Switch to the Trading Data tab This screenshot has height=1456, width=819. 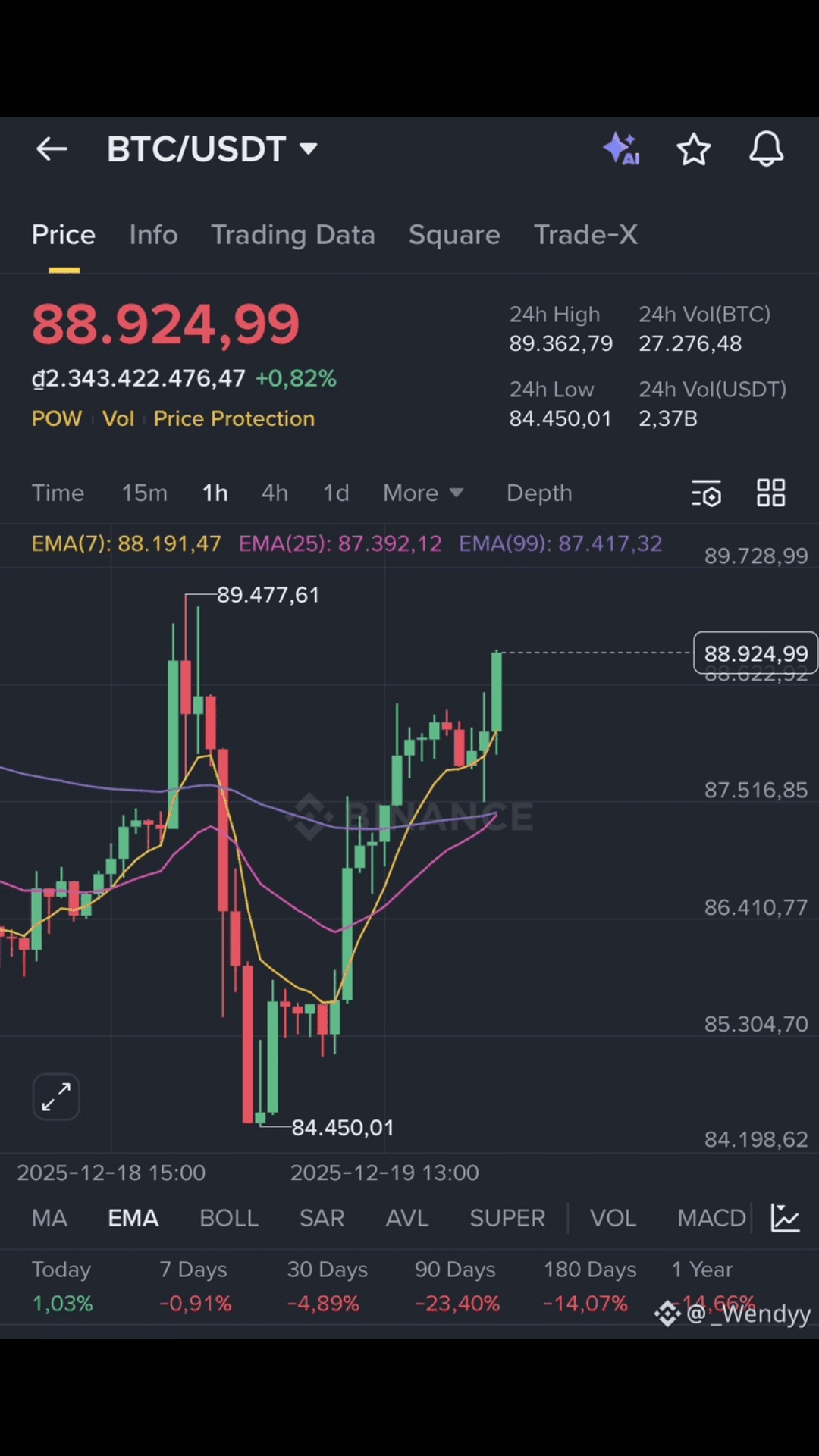pos(293,235)
